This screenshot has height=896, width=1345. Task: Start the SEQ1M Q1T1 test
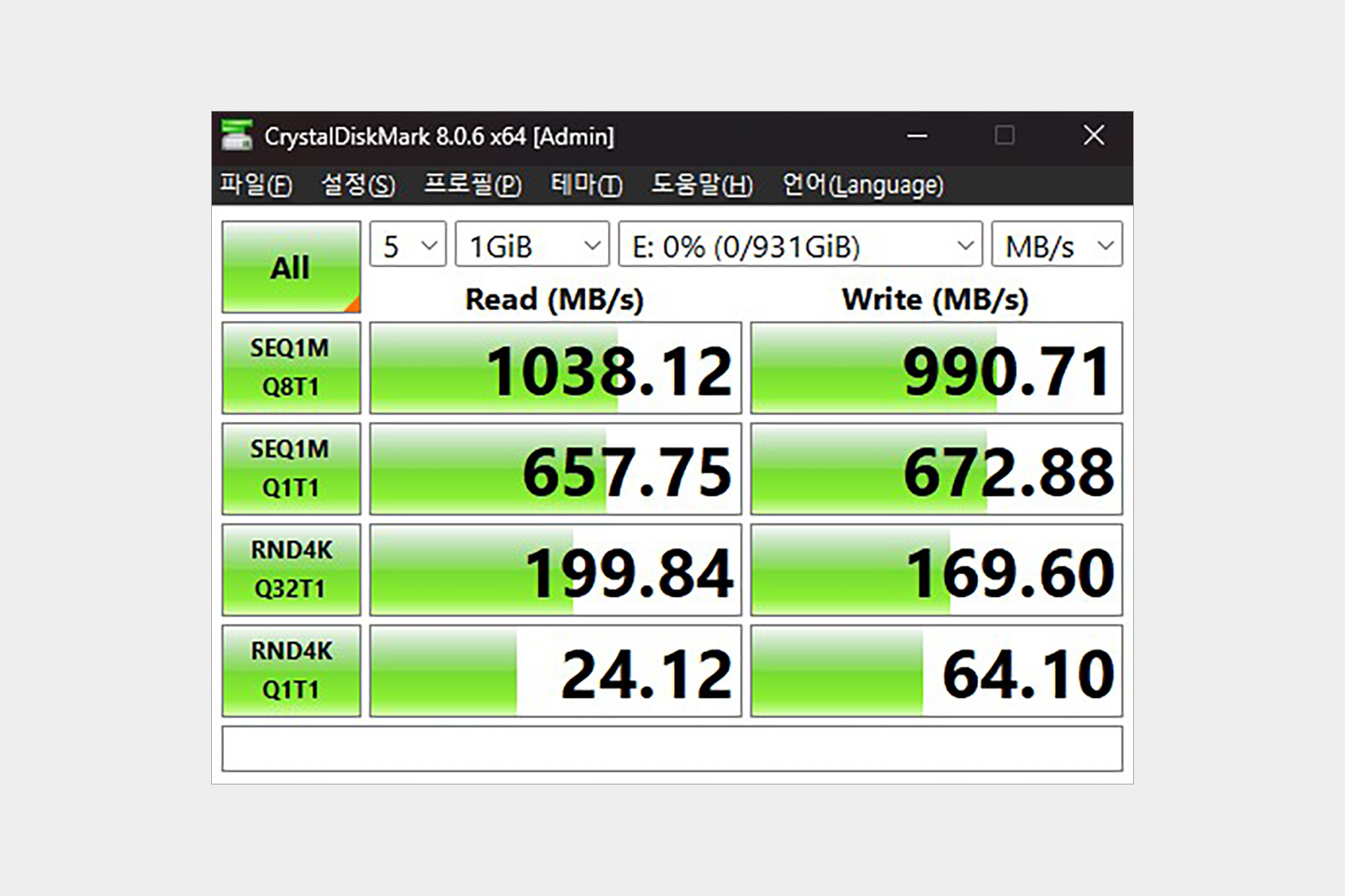point(291,469)
